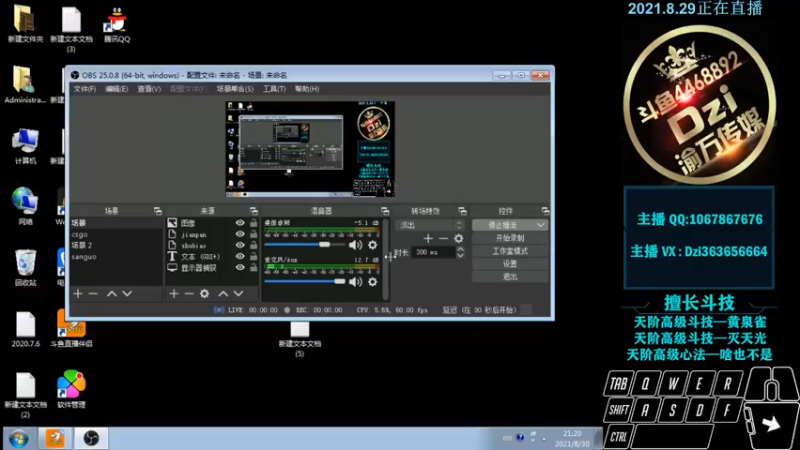Hide the shubiao source with eye icon
Image resolution: width=800 pixels, height=450 pixels.
click(240, 245)
